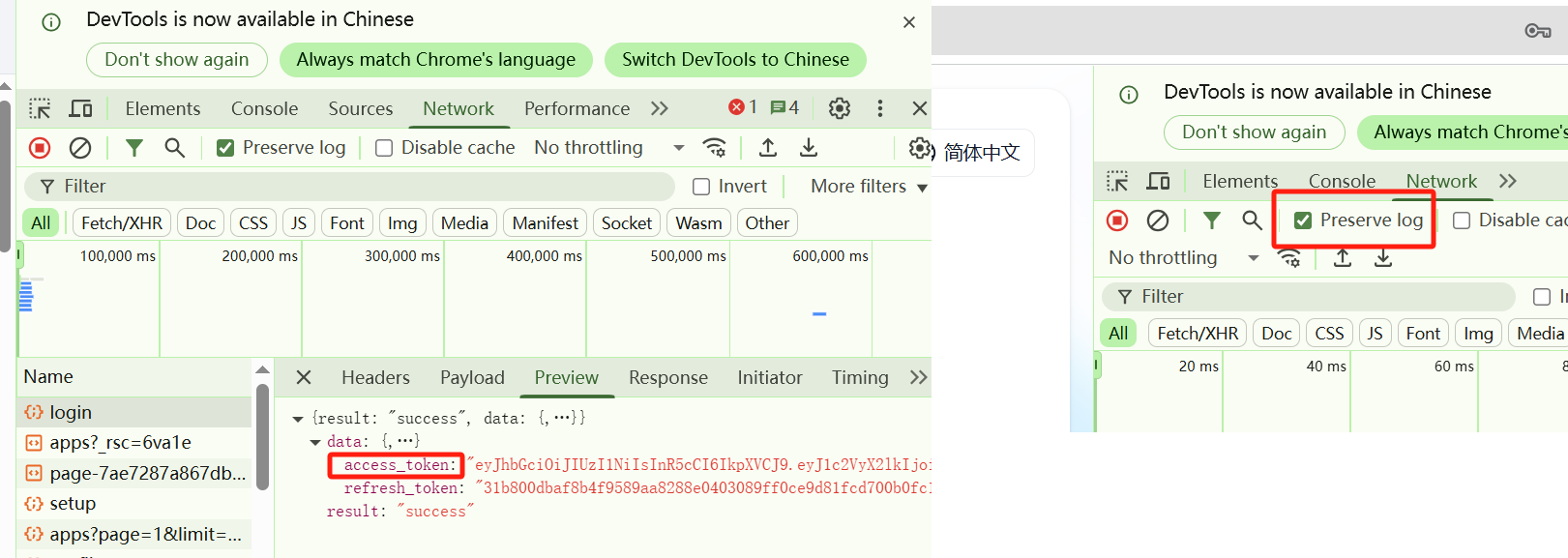Click import HAR icon in right DevTools
This screenshot has height=558, width=1568.
pyautogui.click(x=1343, y=258)
